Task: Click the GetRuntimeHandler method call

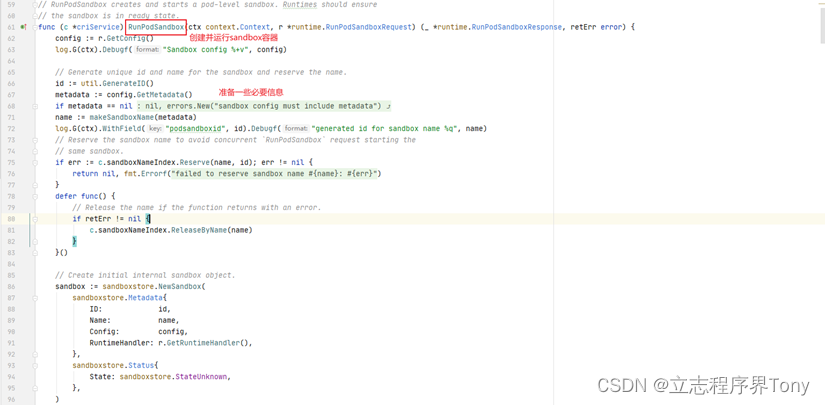Action: coord(202,343)
